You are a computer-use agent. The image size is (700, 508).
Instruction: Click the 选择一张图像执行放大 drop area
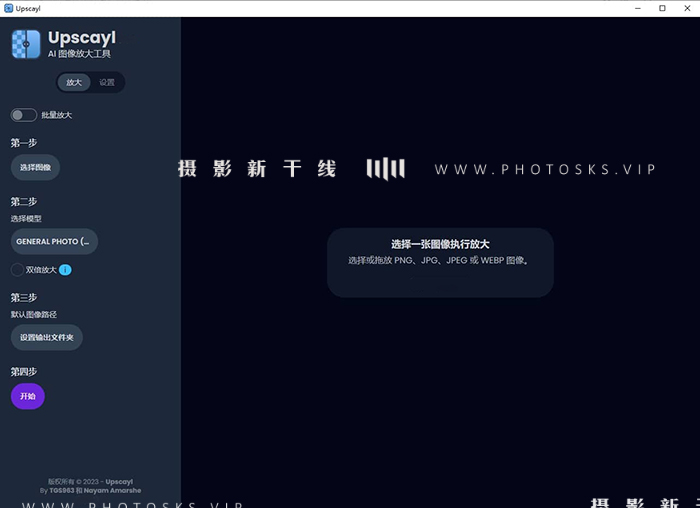(440, 262)
